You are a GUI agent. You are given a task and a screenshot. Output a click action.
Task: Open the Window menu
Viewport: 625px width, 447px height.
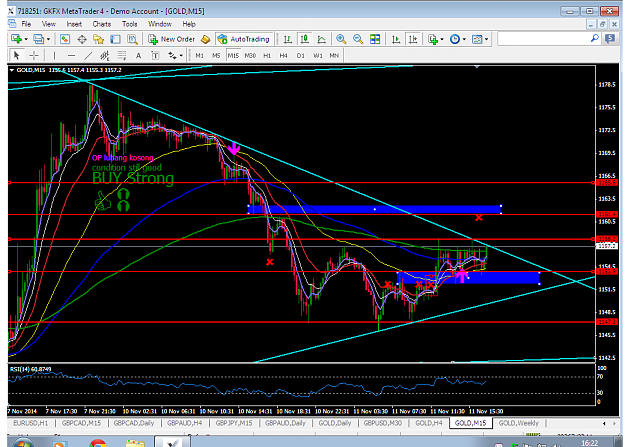click(160, 24)
